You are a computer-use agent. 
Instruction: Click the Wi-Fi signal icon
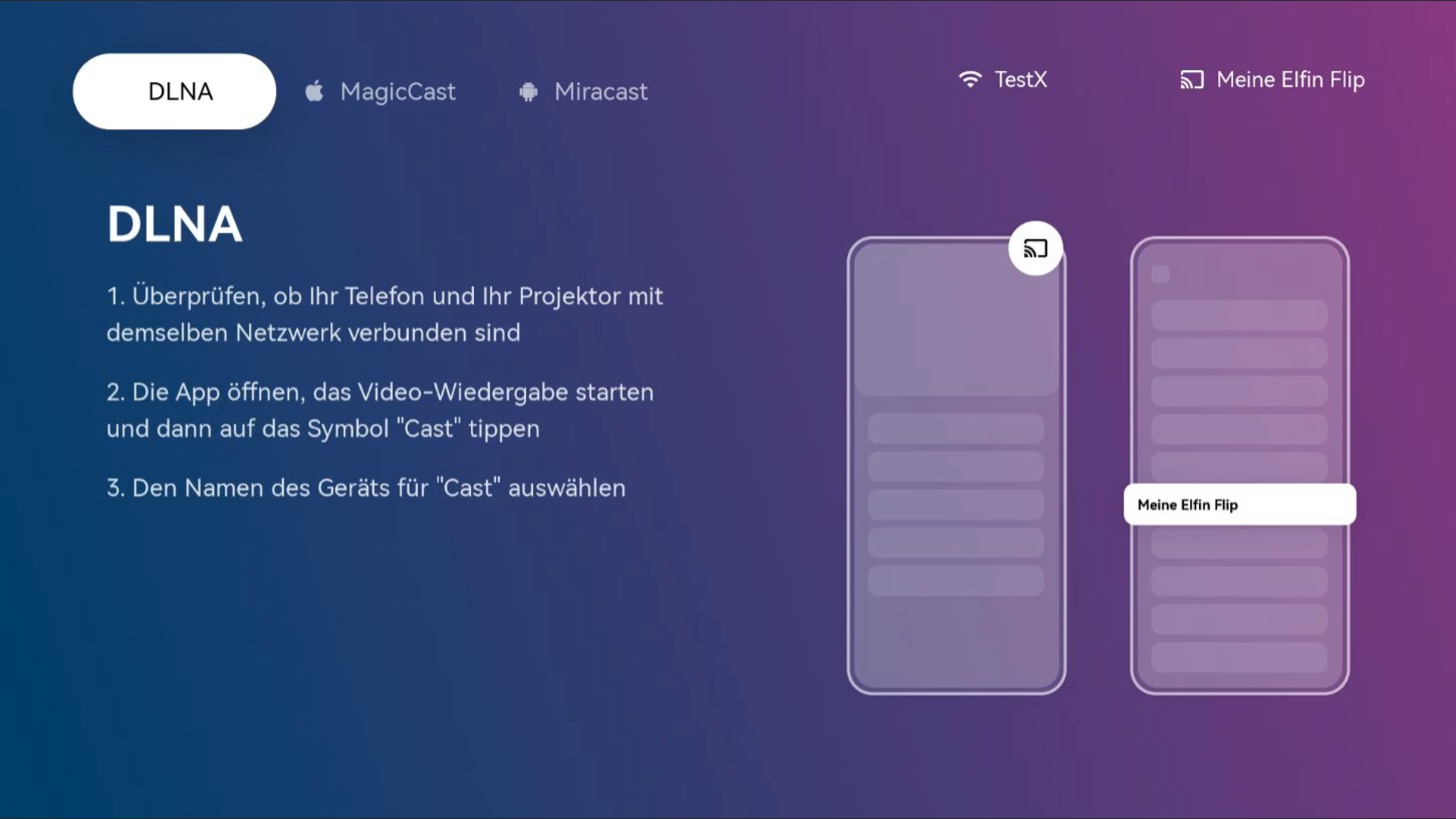point(970,79)
